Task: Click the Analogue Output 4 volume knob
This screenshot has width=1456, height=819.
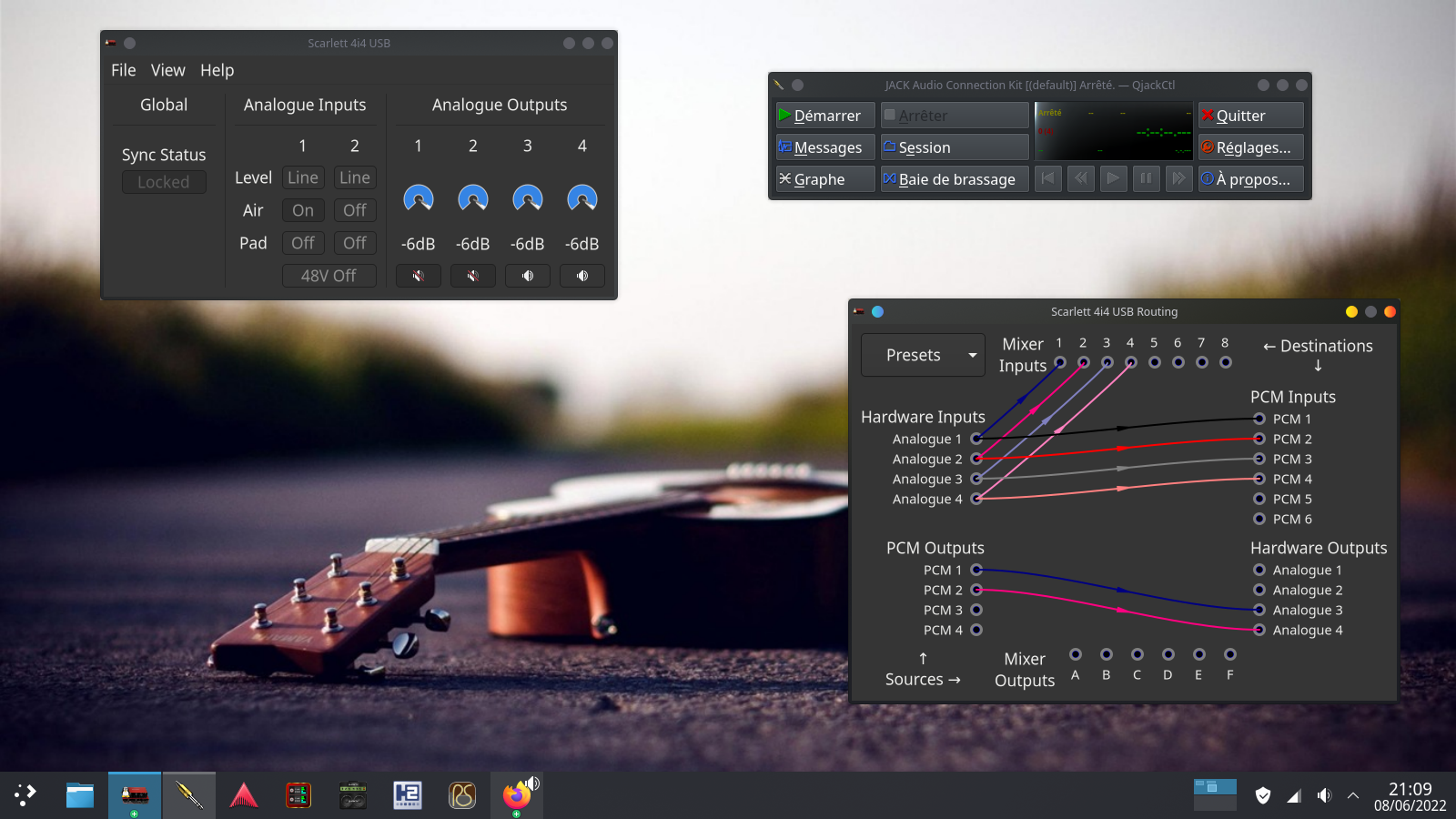Action: tap(582, 198)
